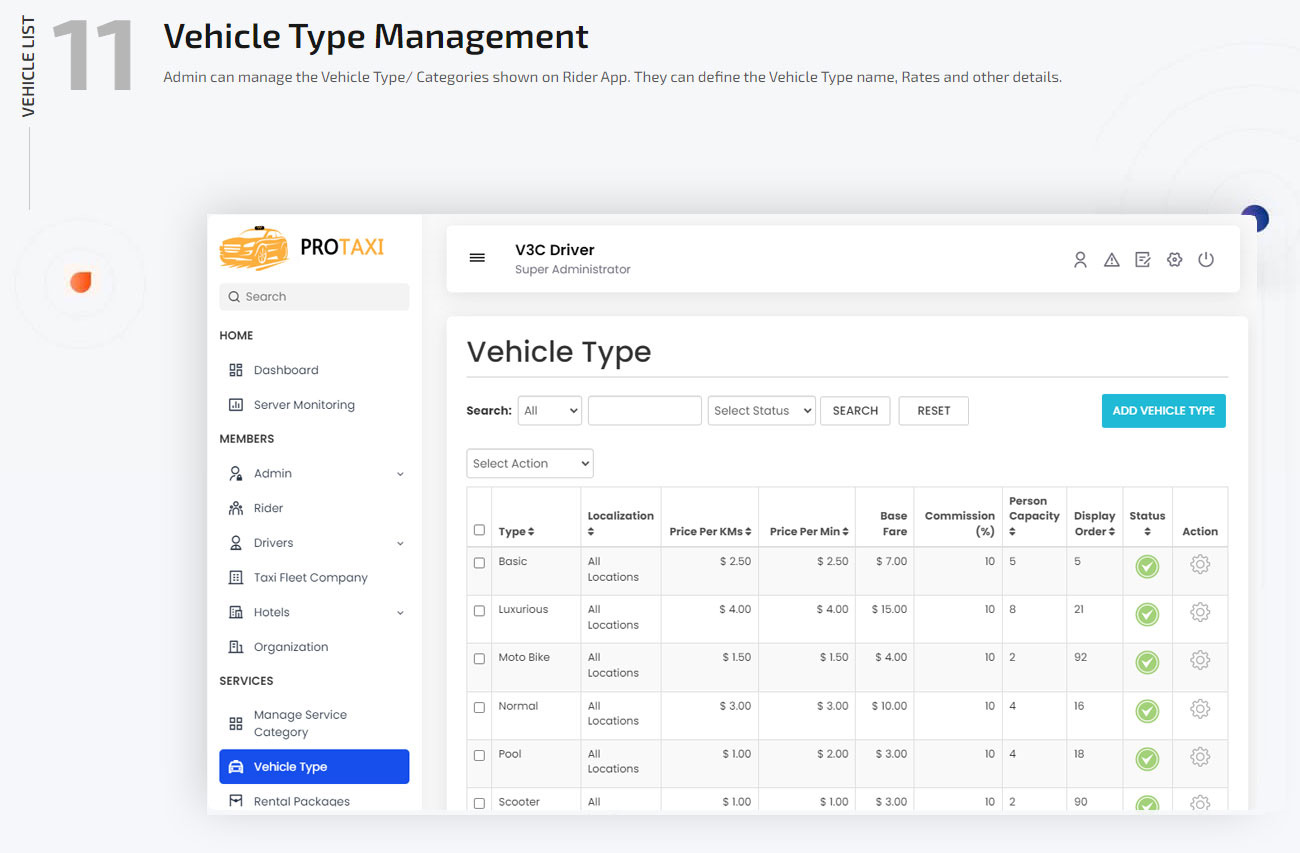
Task: Click the ADD VEHICLE TYPE button
Action: coord(1163,410)
